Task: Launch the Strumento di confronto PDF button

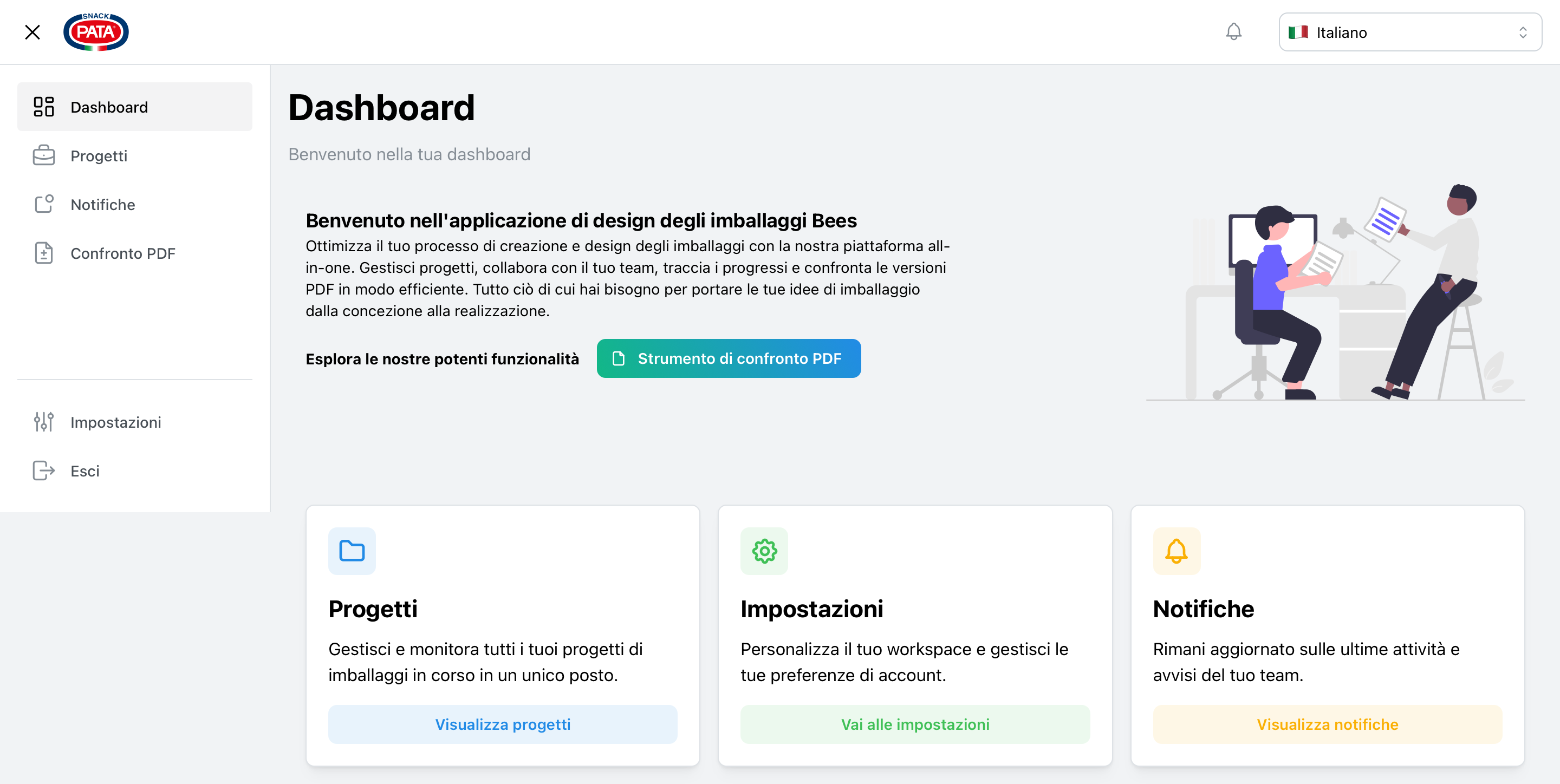Action: click(x=728, y=358)
